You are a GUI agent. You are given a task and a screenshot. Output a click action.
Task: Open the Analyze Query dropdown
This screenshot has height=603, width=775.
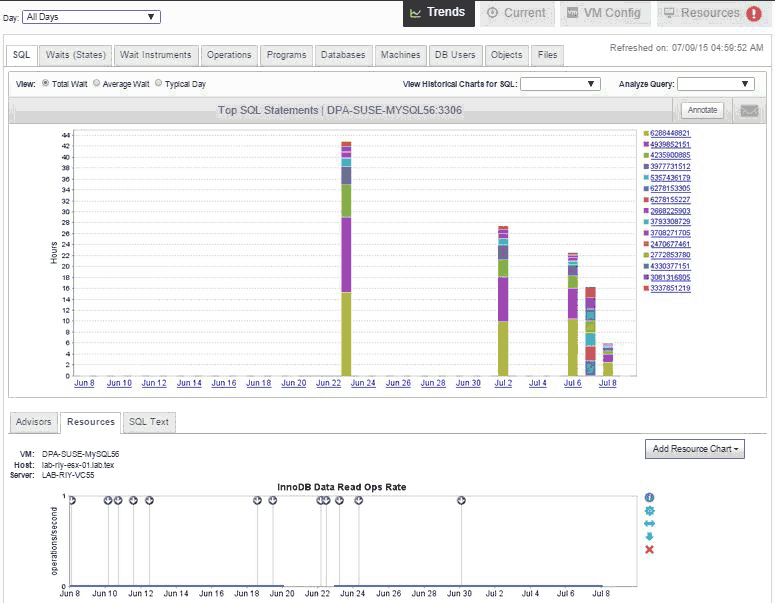[x=716, y=84]
